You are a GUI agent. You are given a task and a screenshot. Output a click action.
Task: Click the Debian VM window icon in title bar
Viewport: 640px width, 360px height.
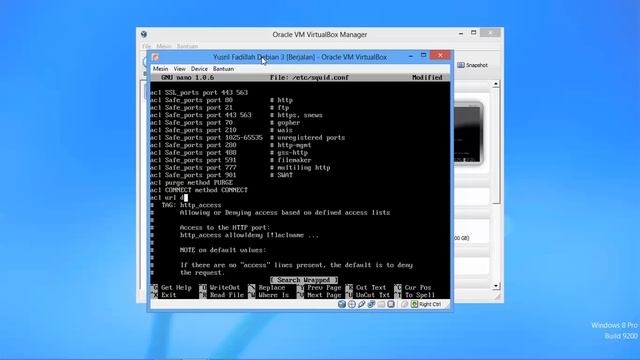pos(156,57)
